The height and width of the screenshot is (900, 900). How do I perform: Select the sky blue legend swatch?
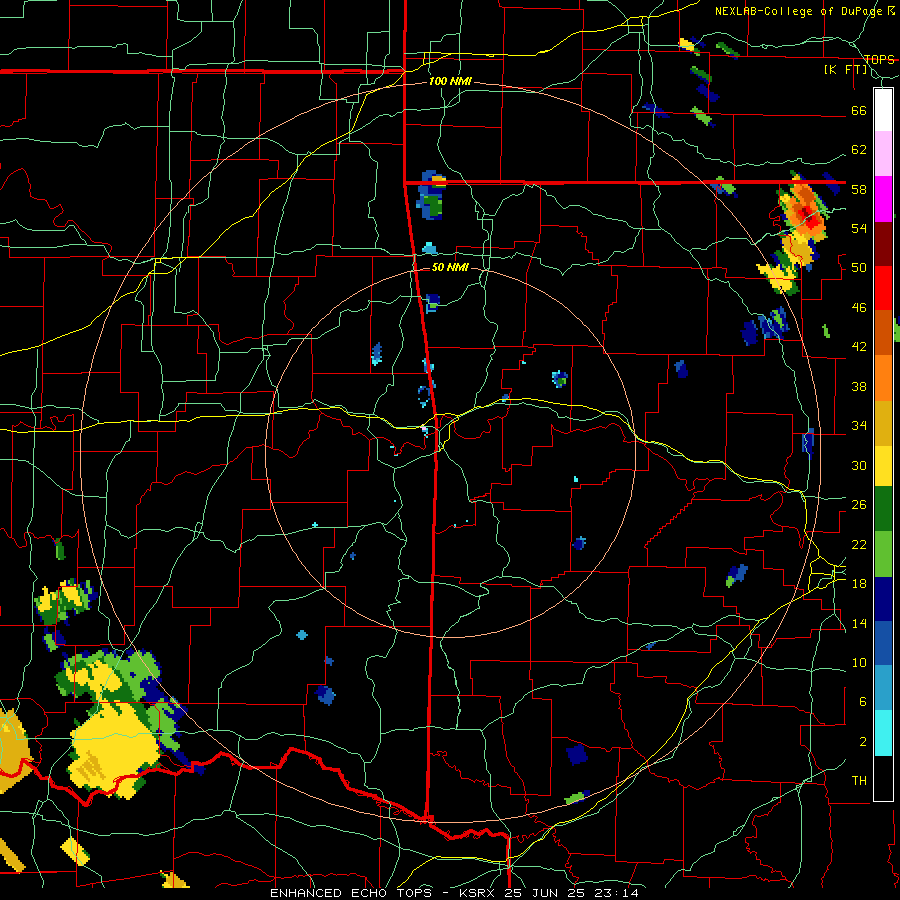click(x=883, y=688)
